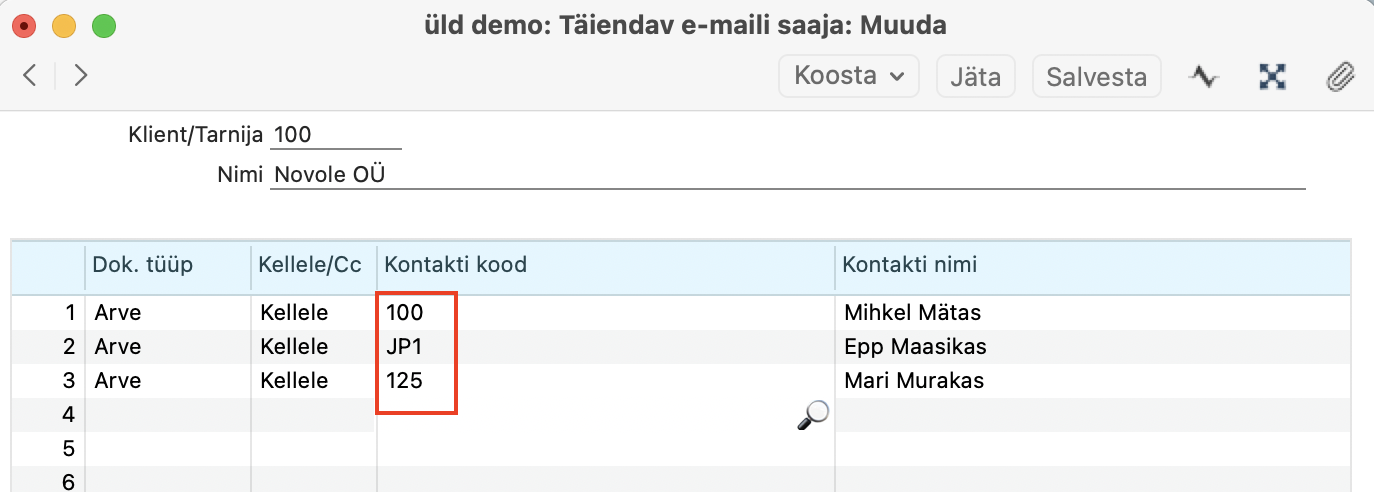Click the magnifier lookup icon in row 4

[x=813, y=414]
